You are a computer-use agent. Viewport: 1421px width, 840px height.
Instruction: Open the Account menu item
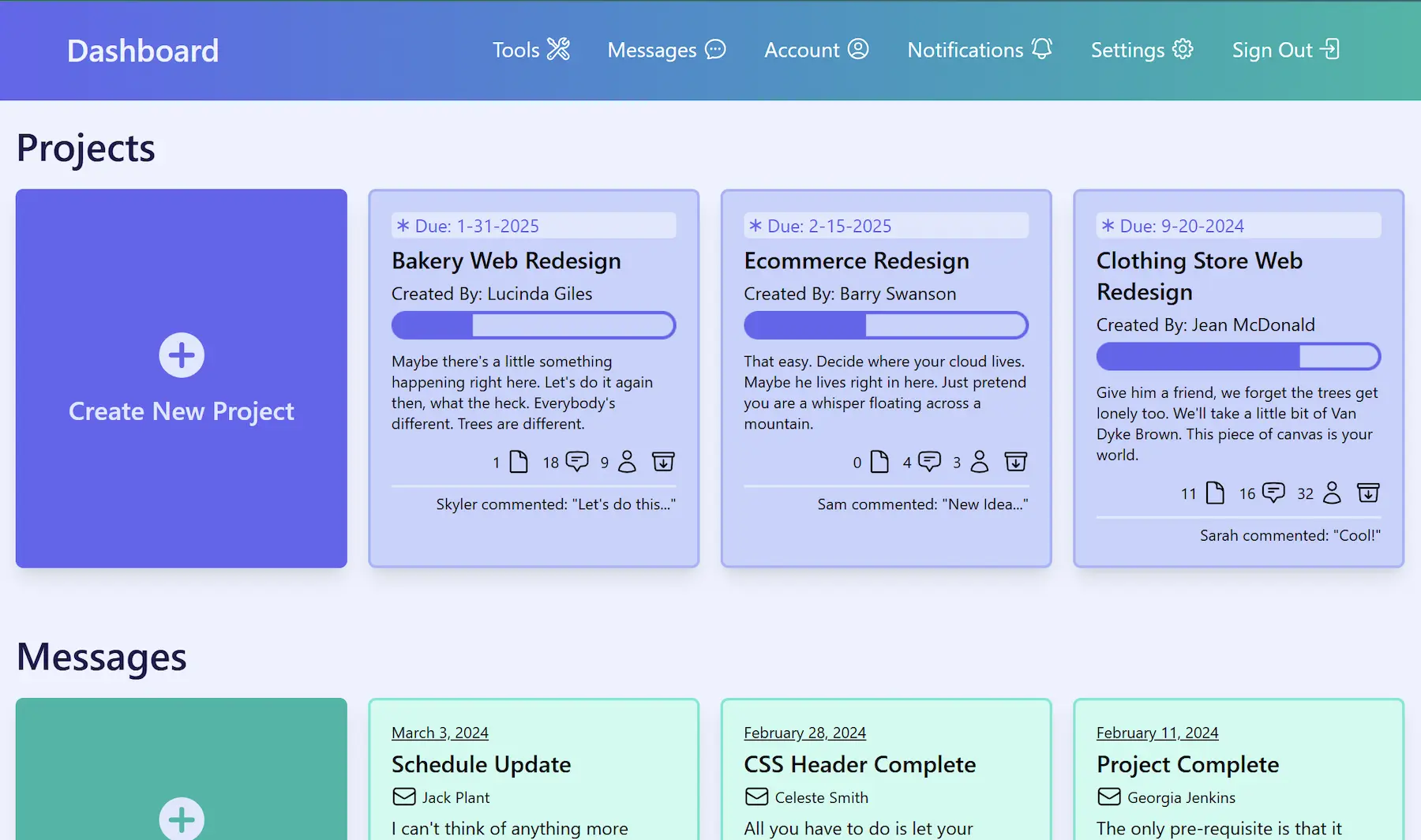pos(816,50)
